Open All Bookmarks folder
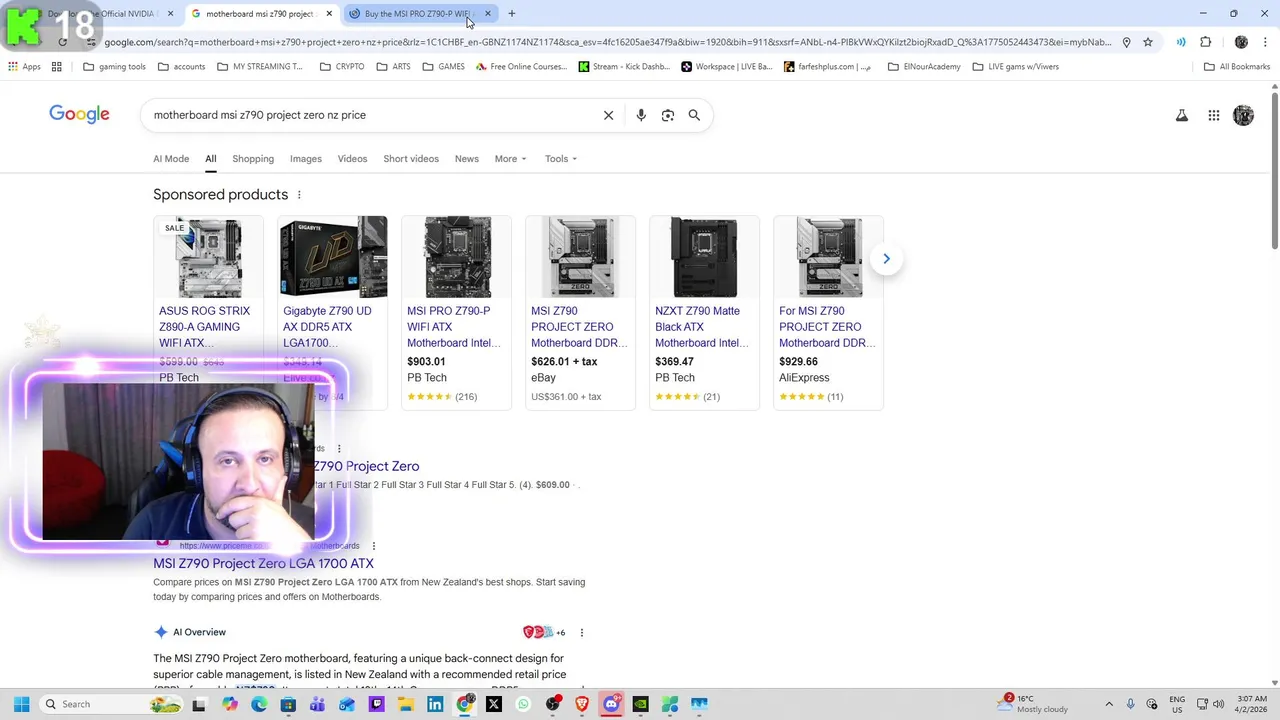Screen dimensions: 1280x720 click(1237, 67)
